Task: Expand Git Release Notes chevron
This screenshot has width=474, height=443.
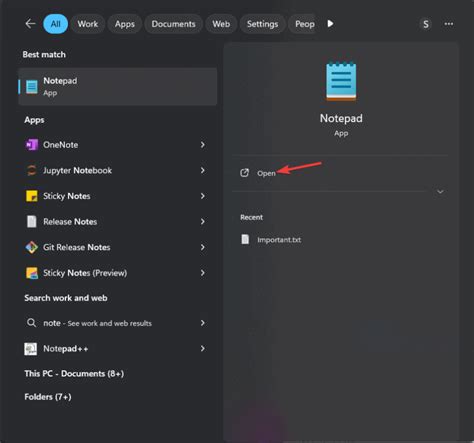Action: [x=203, y=247]
